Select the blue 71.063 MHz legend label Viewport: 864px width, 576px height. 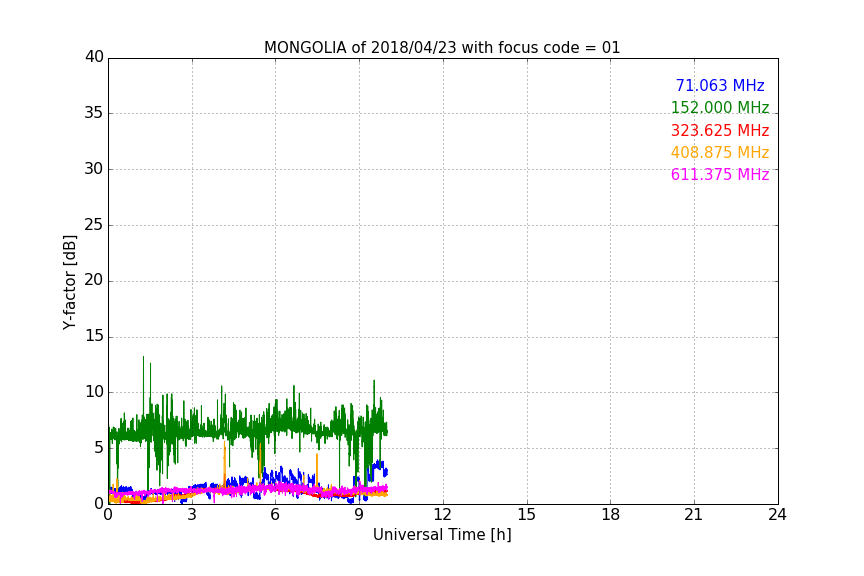pyautogui.click(x=720, y=85)
